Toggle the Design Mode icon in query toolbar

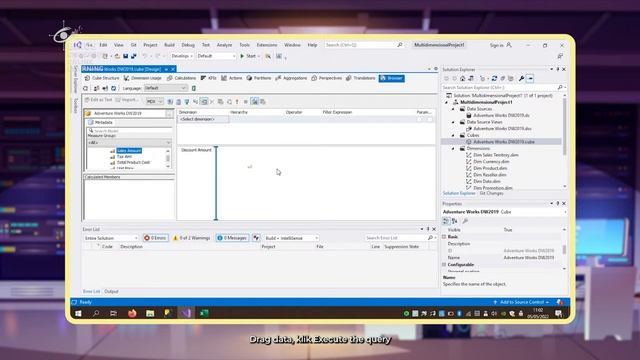pos(254,102)
